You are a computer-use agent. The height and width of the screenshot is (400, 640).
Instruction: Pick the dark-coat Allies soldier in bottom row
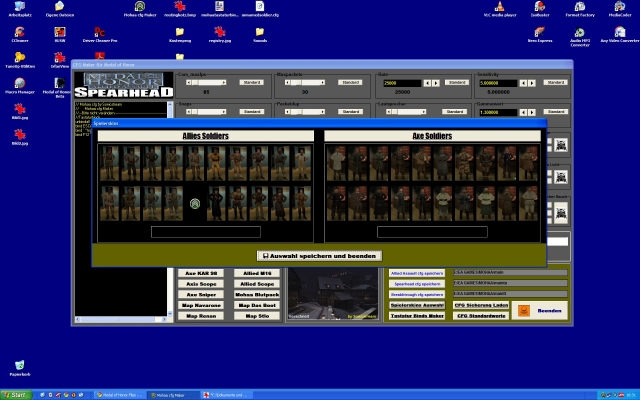click(216, 203)
